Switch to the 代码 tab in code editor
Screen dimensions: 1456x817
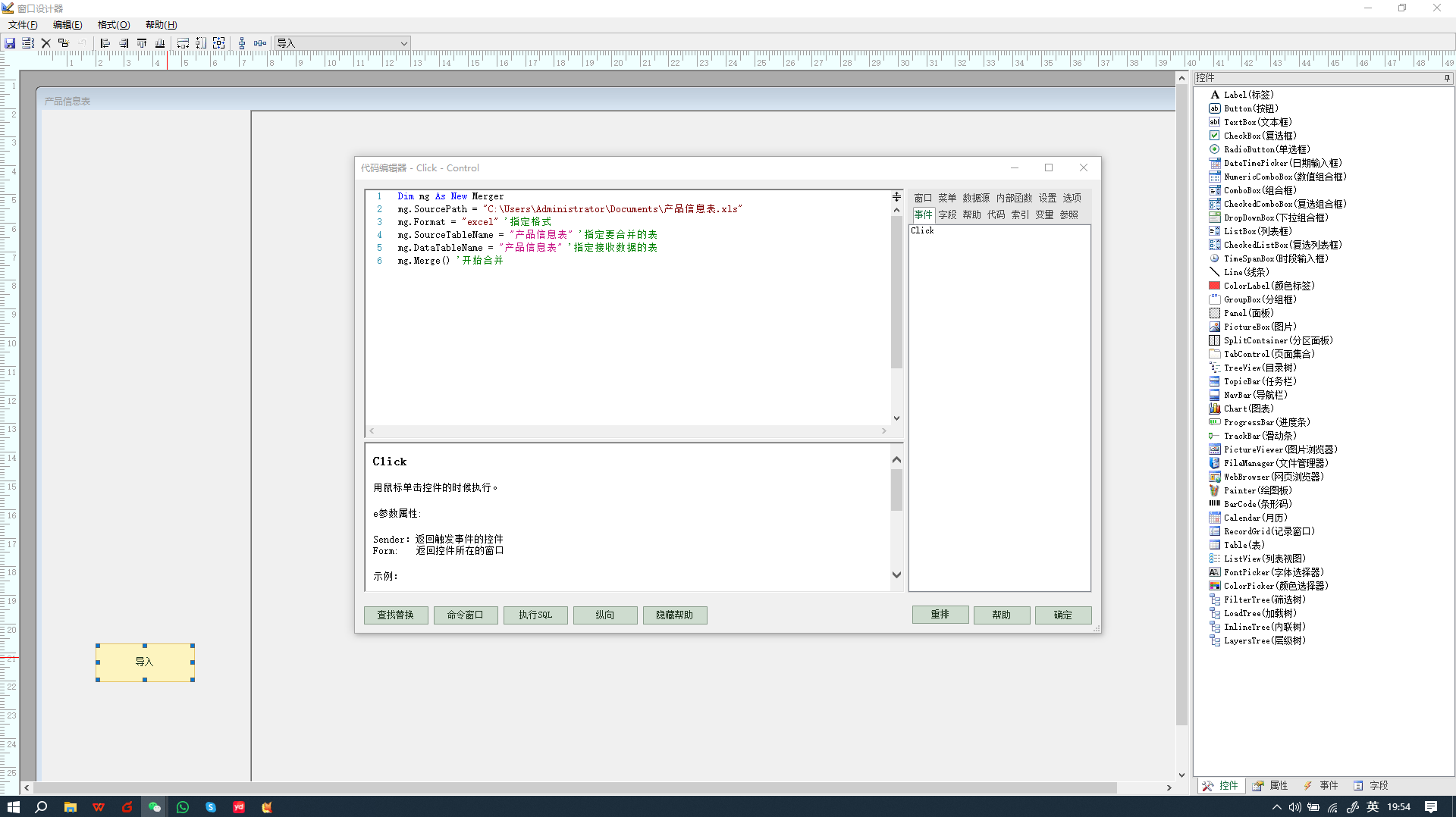pos(996,214)
